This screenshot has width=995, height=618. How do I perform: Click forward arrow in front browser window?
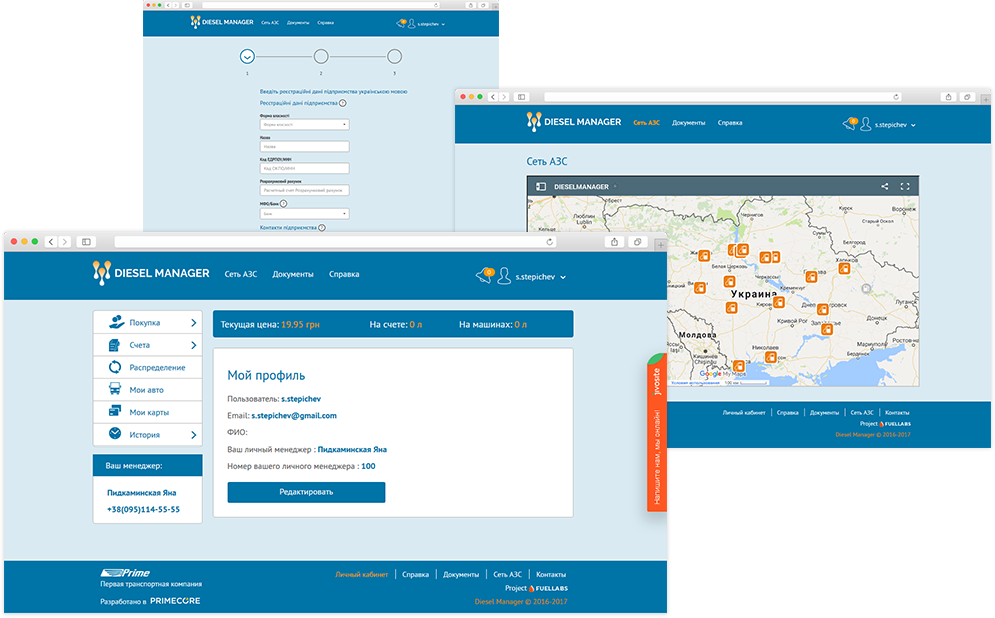pos(64,242)
